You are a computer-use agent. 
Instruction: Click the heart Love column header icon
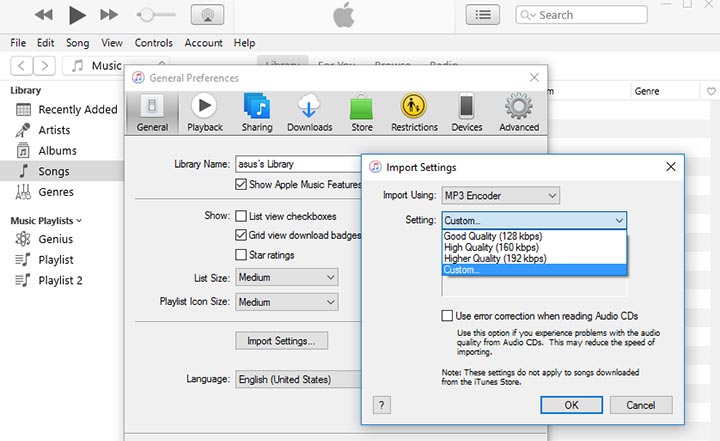(x=711, y=91)
